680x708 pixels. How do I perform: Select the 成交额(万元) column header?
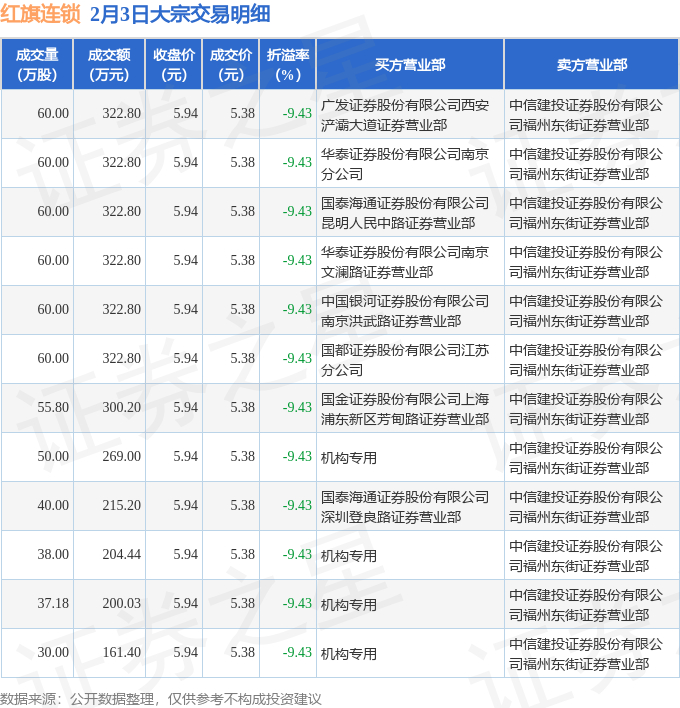pos(109,65)
